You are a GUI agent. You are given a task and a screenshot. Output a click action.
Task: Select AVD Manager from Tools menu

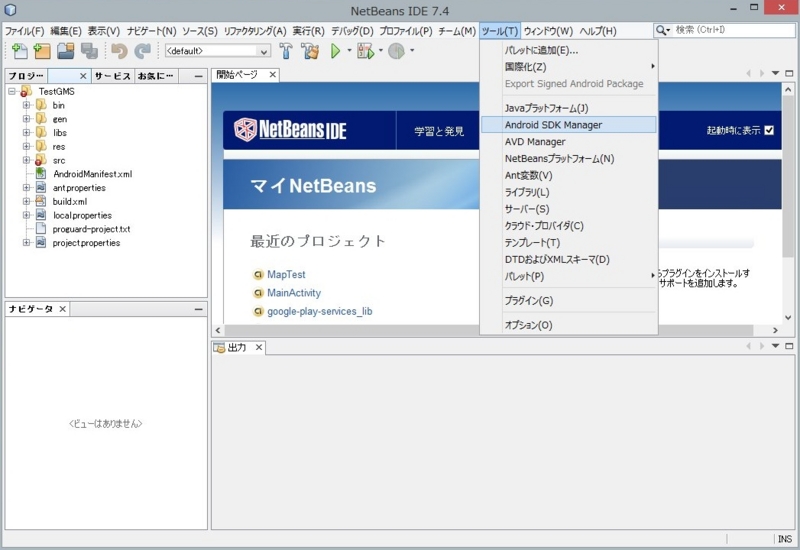(x=568, y=142)
